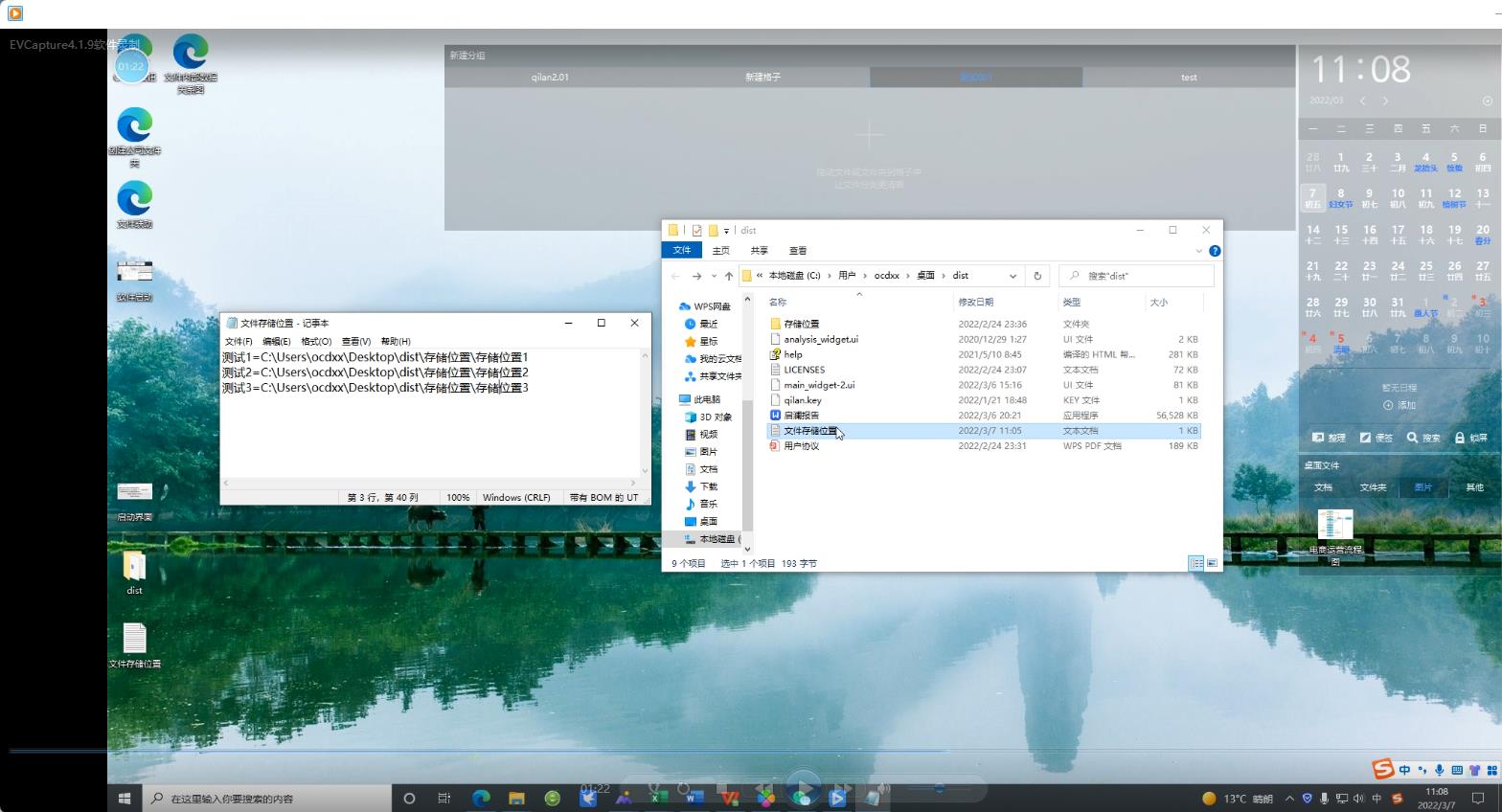1502x812 pixels.
Task: Open the address bar history dropdown
Action: coord(1013,276)
